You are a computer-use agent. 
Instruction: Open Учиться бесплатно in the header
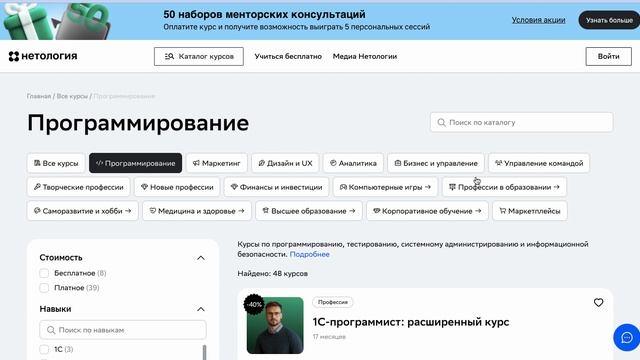(288, 56)
